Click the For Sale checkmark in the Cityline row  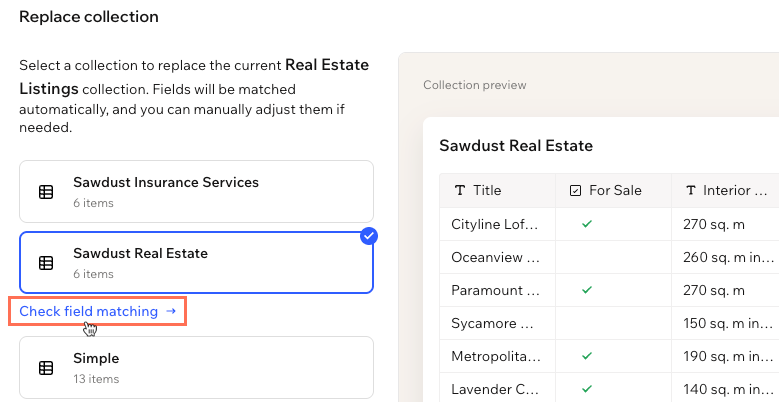pyautogui.click(x=587, y=224)
